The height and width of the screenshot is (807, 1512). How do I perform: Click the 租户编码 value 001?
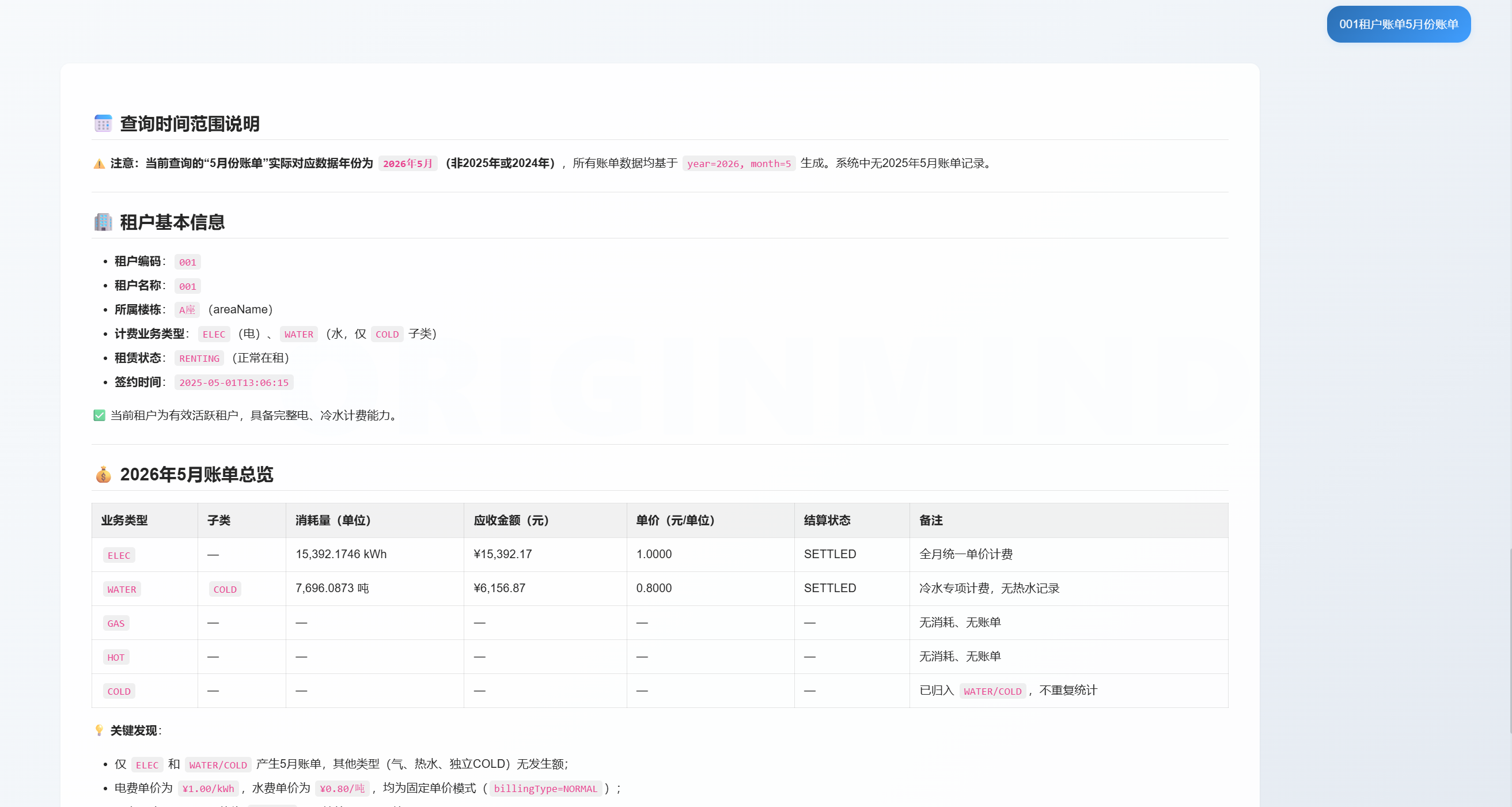[188, 262]
